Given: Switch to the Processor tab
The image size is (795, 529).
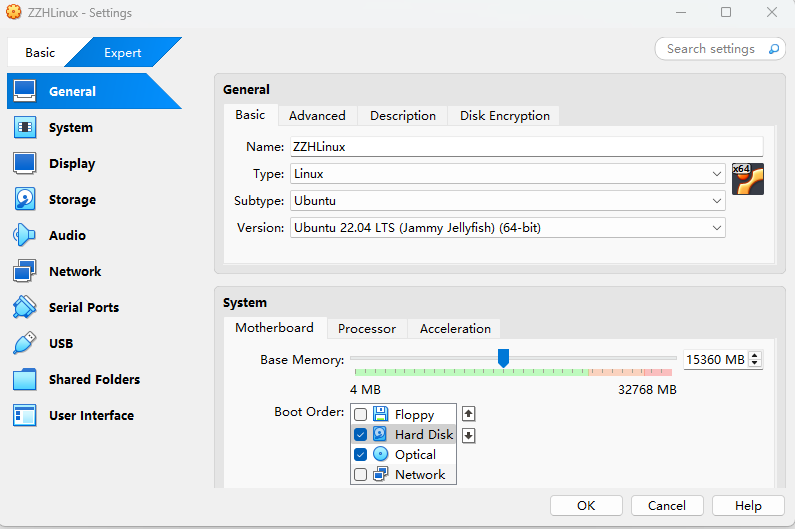Looking at the screenshot, I should click(x=367, y=329).
